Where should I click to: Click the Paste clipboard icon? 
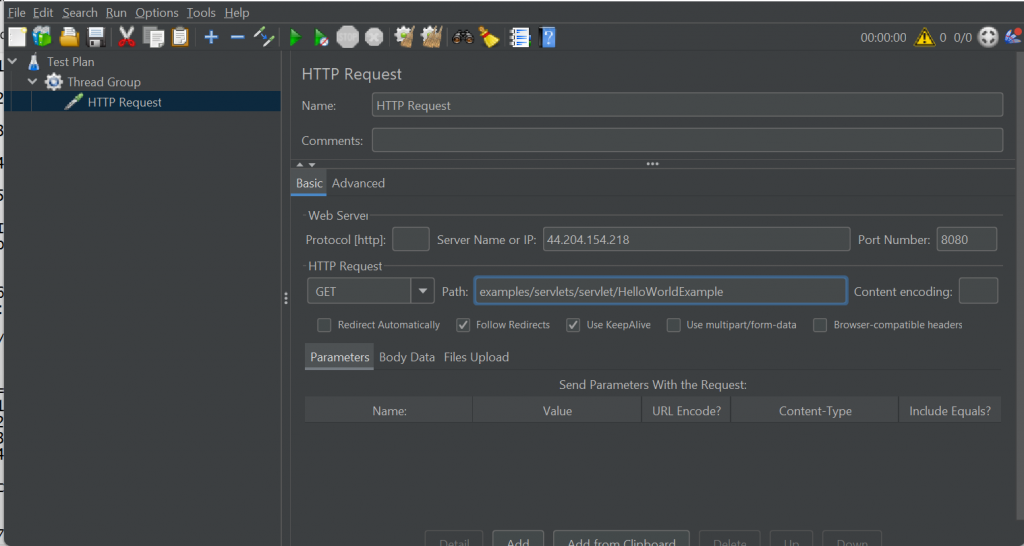click(x=180, y=38)
